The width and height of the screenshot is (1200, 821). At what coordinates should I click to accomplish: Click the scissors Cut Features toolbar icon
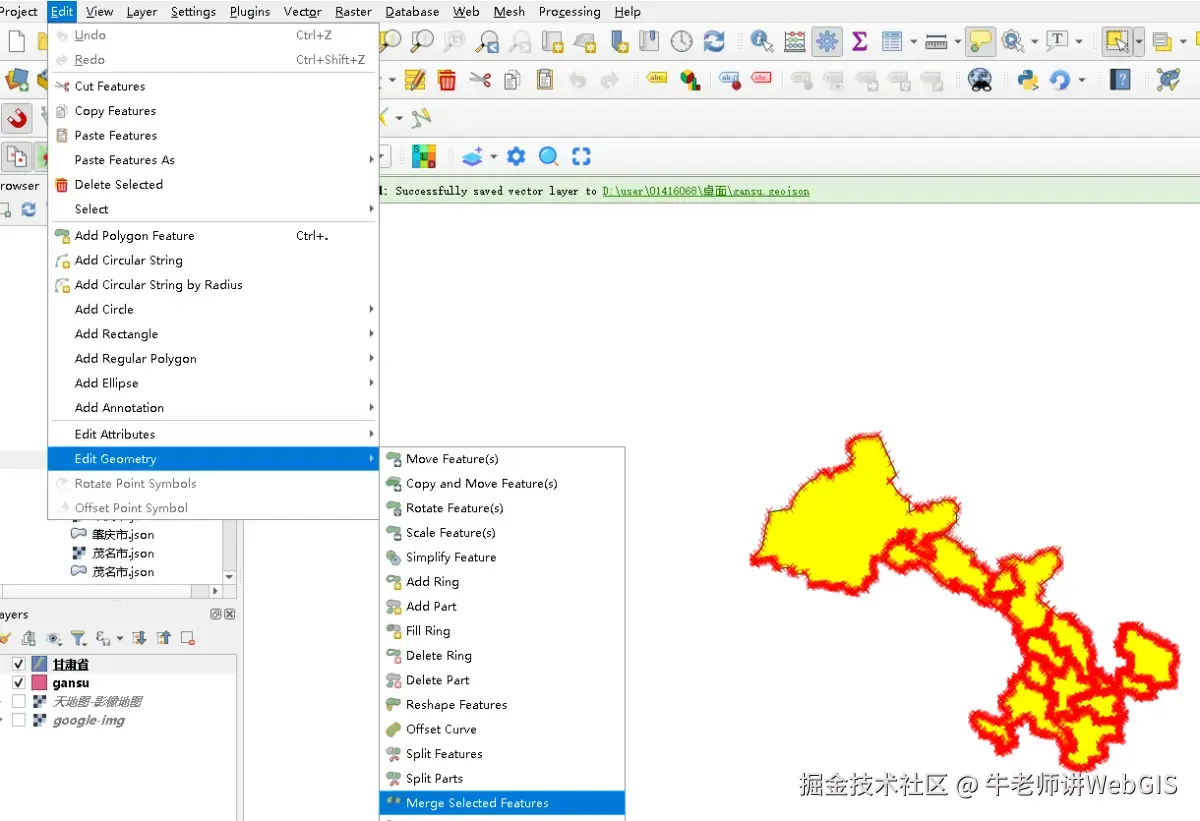tap(480, 80)
